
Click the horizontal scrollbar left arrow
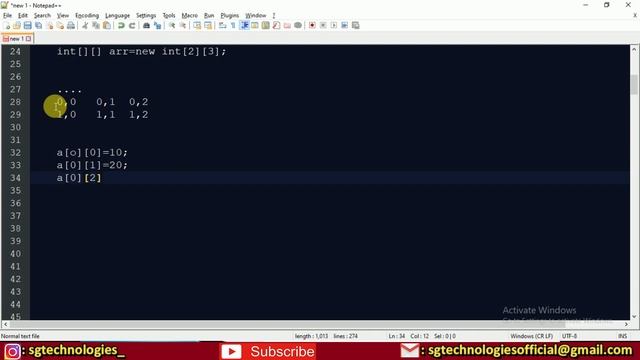pyautogui.click(x=5, y=324)
